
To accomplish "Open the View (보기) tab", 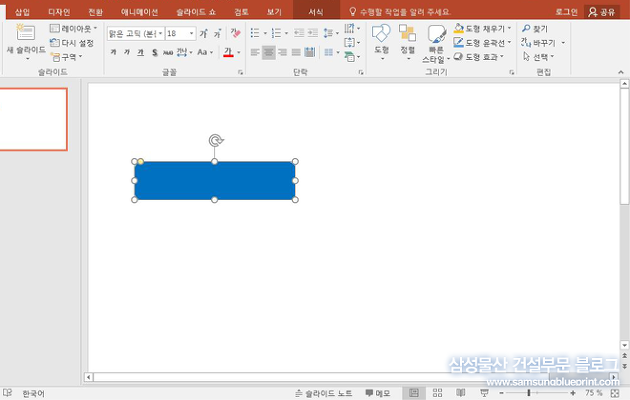I will coord(274,12).
